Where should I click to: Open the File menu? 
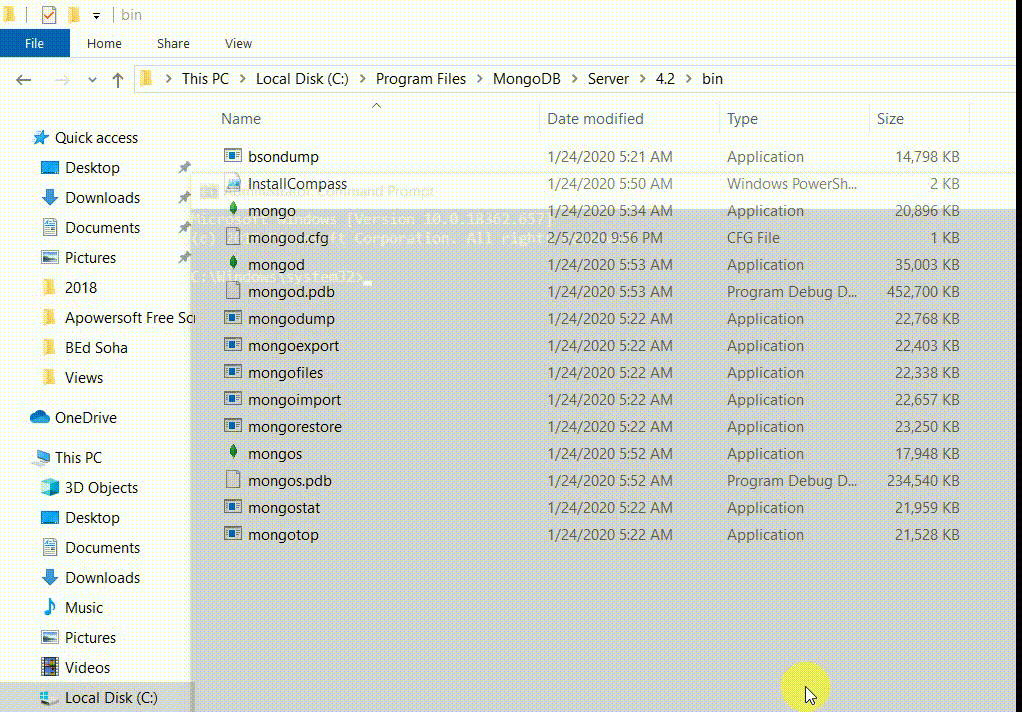point(34,44)
